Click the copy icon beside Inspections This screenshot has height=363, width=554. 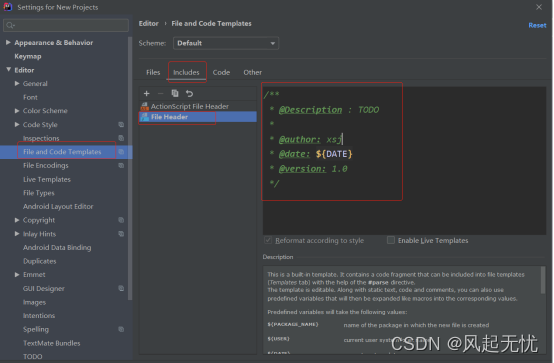(x=121, y=138)
